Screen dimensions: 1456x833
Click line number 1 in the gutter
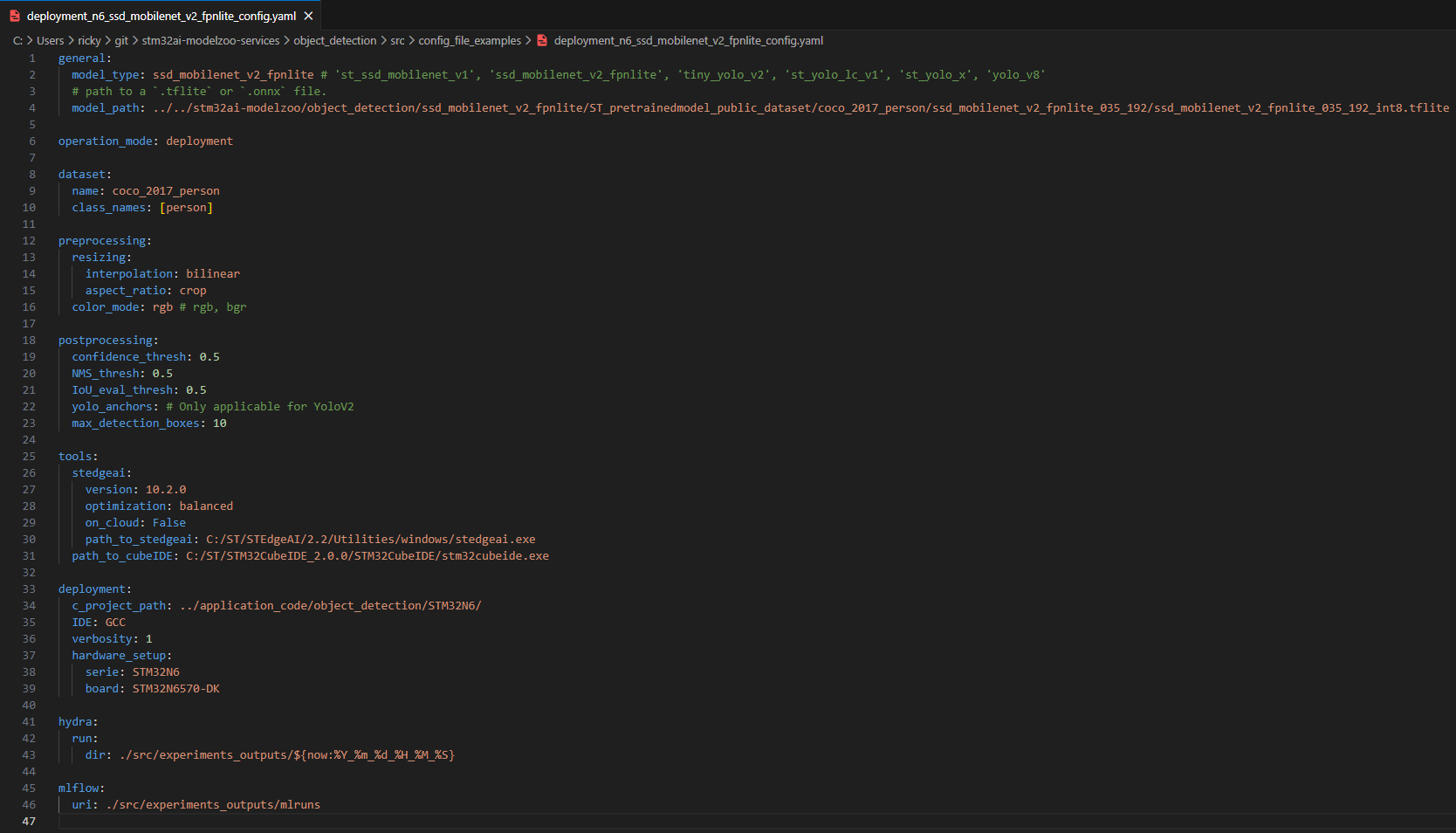32,59
